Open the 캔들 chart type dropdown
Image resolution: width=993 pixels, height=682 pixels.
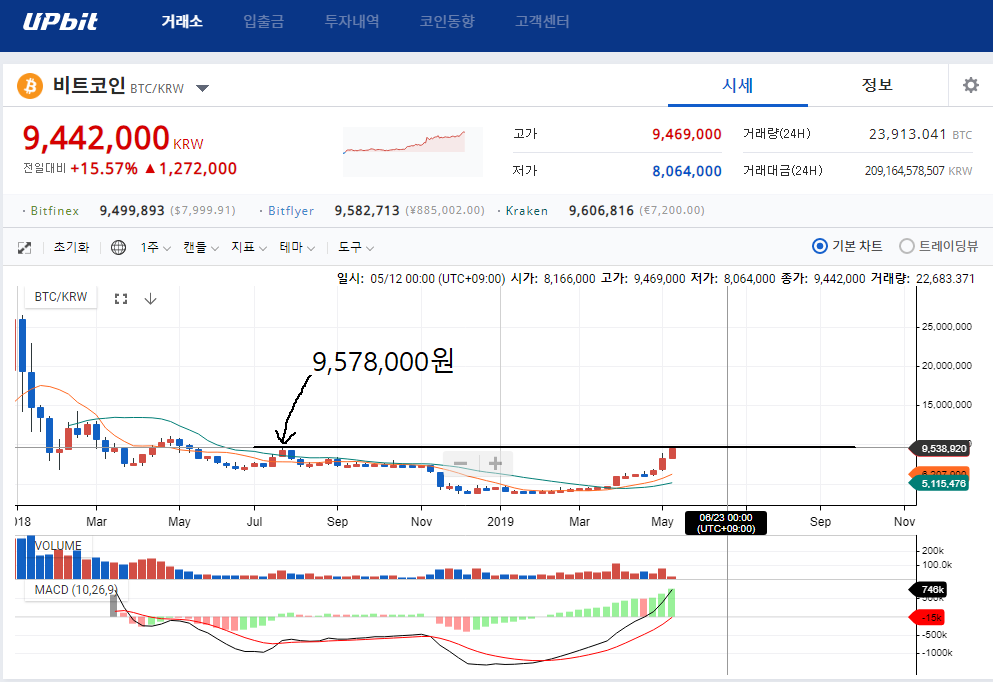[201, 248]
